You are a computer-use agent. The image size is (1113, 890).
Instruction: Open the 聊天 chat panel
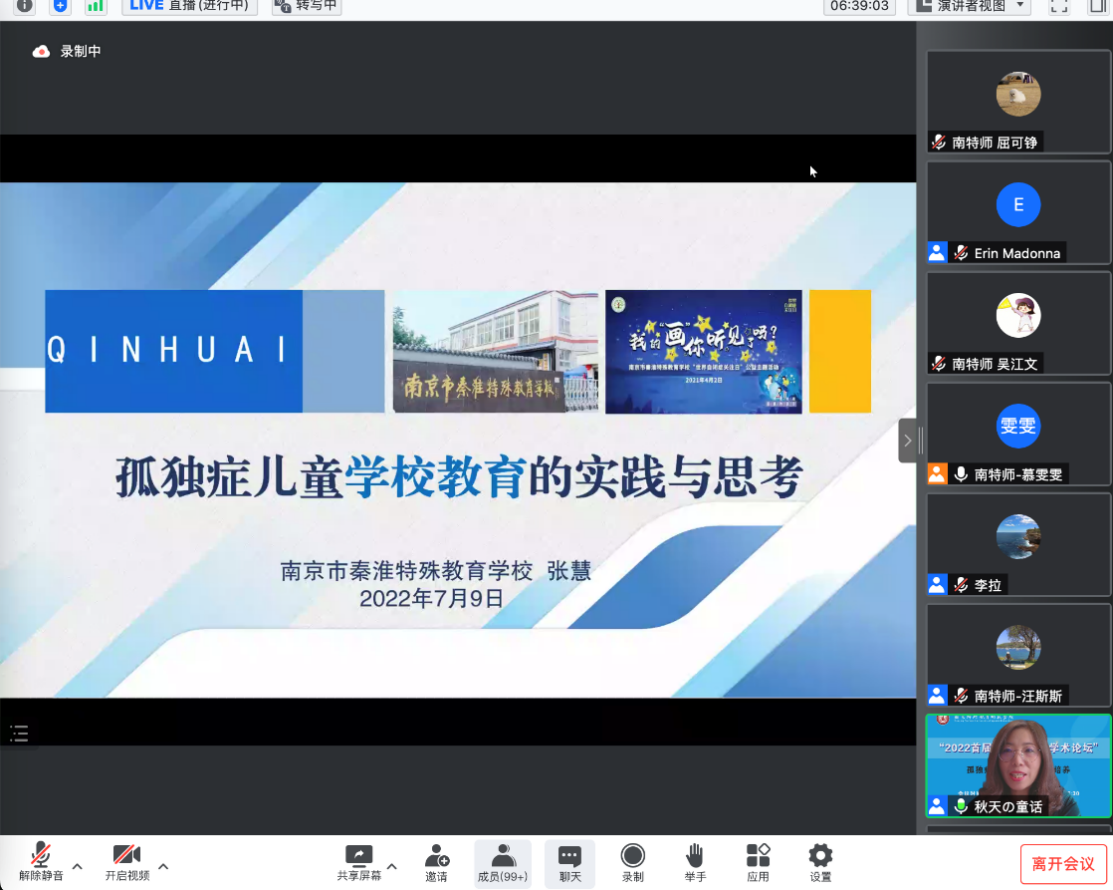pos(570,861)
